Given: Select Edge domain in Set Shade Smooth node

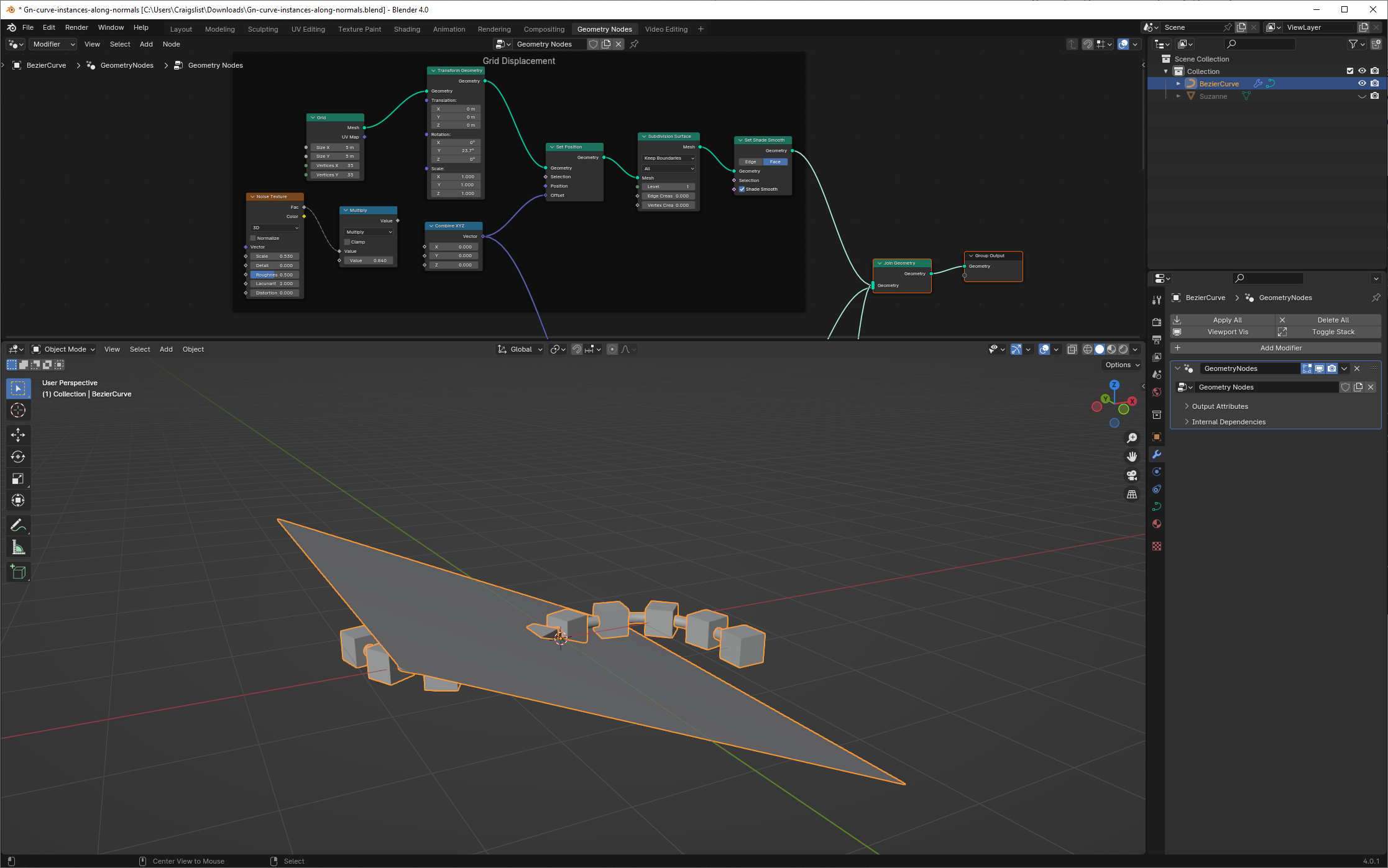Looking at the screenshot, I should 751,162.
